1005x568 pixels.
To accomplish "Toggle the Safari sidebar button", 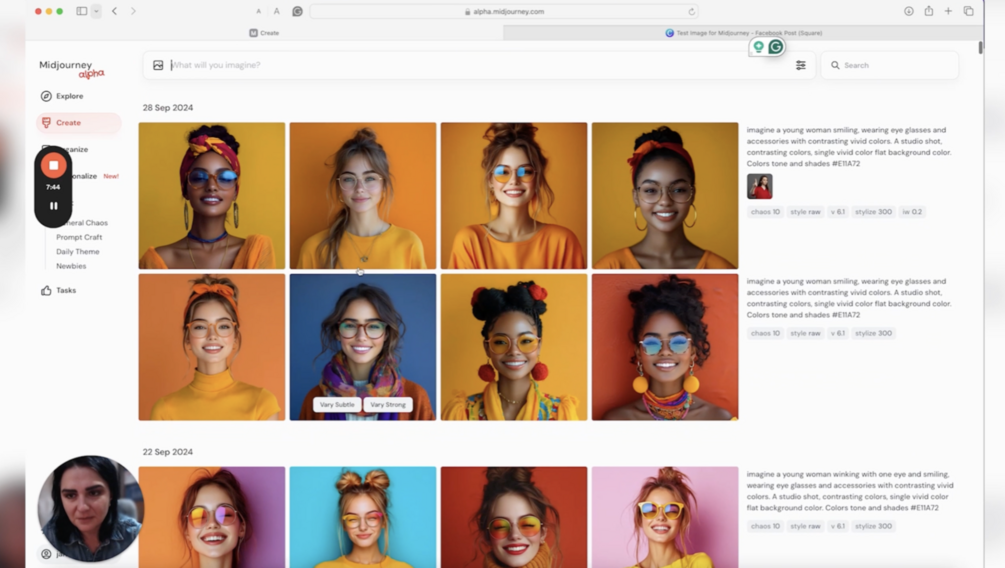I will pyautogui.click(x=81, y=11).
